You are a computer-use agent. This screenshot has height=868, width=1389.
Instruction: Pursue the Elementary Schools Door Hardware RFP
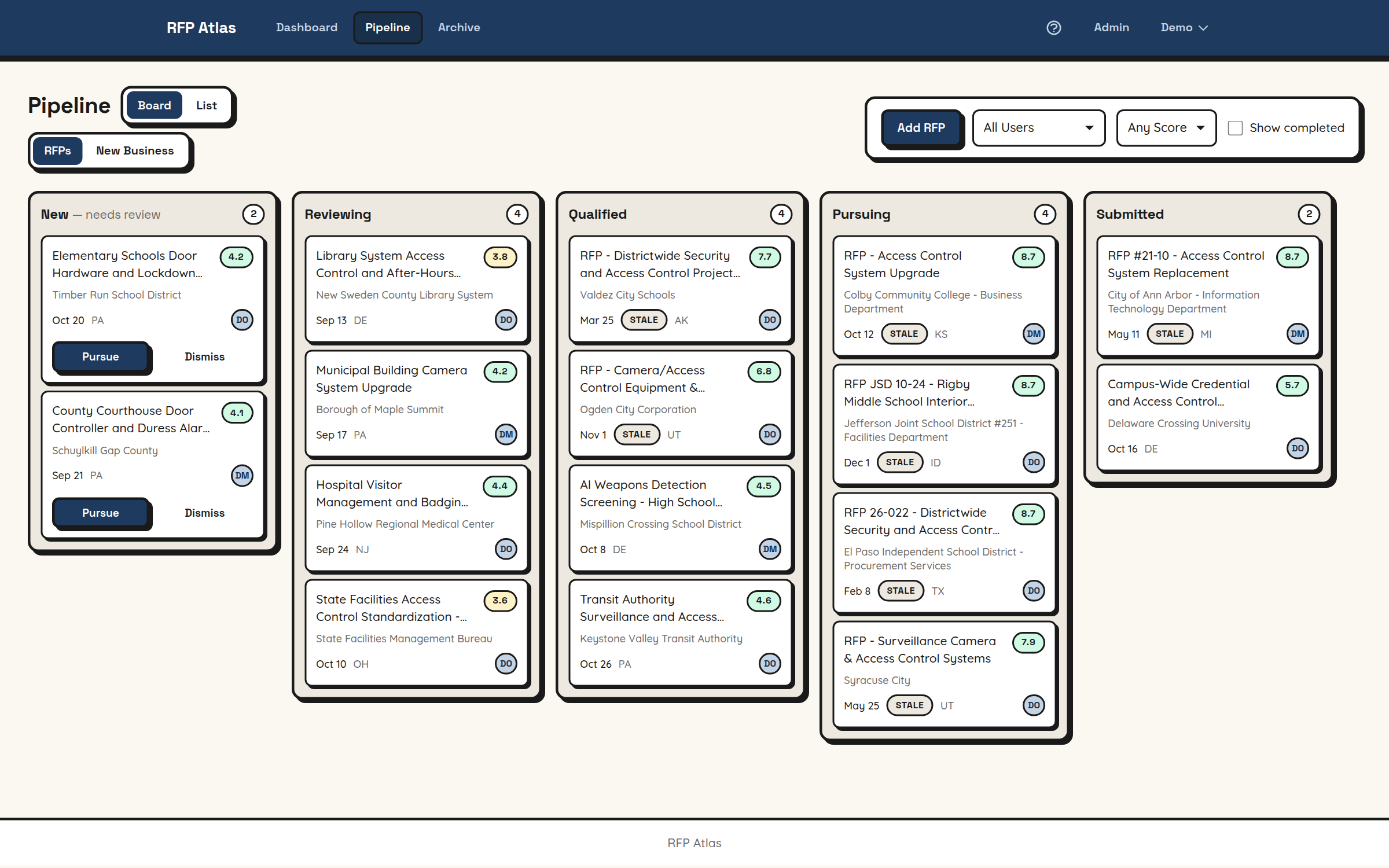101,357
